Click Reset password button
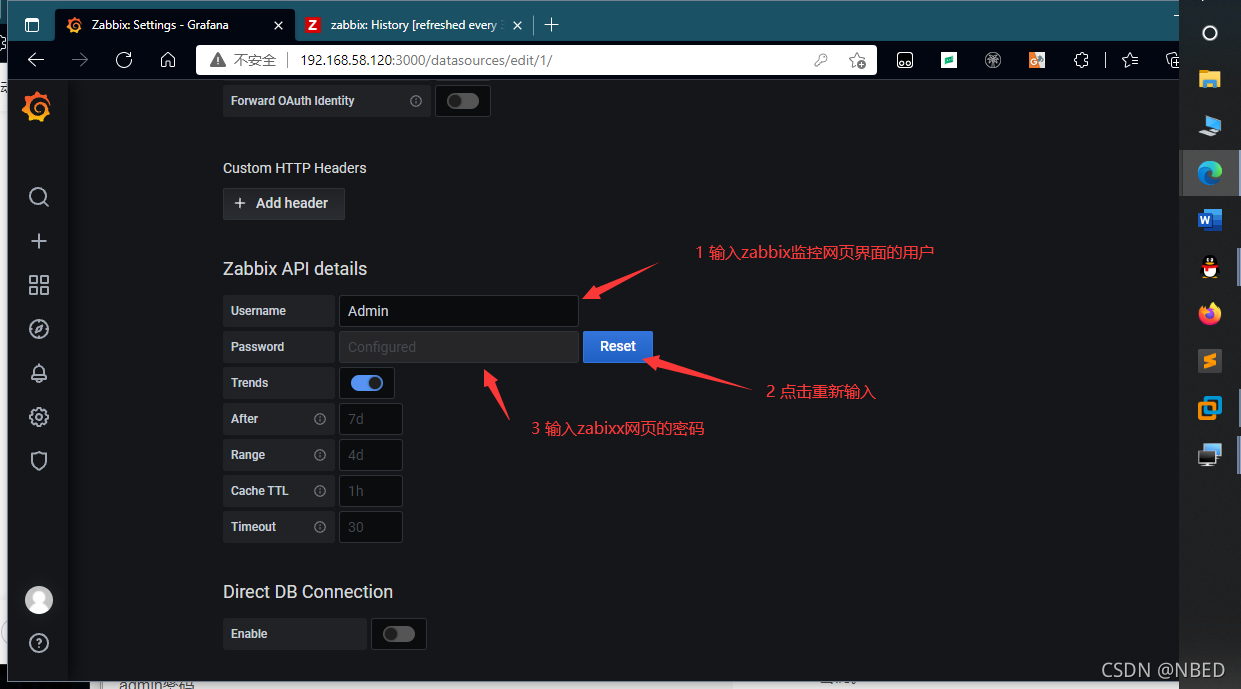This screenshot has width=1241, height=689. click(x=617, y=347)
